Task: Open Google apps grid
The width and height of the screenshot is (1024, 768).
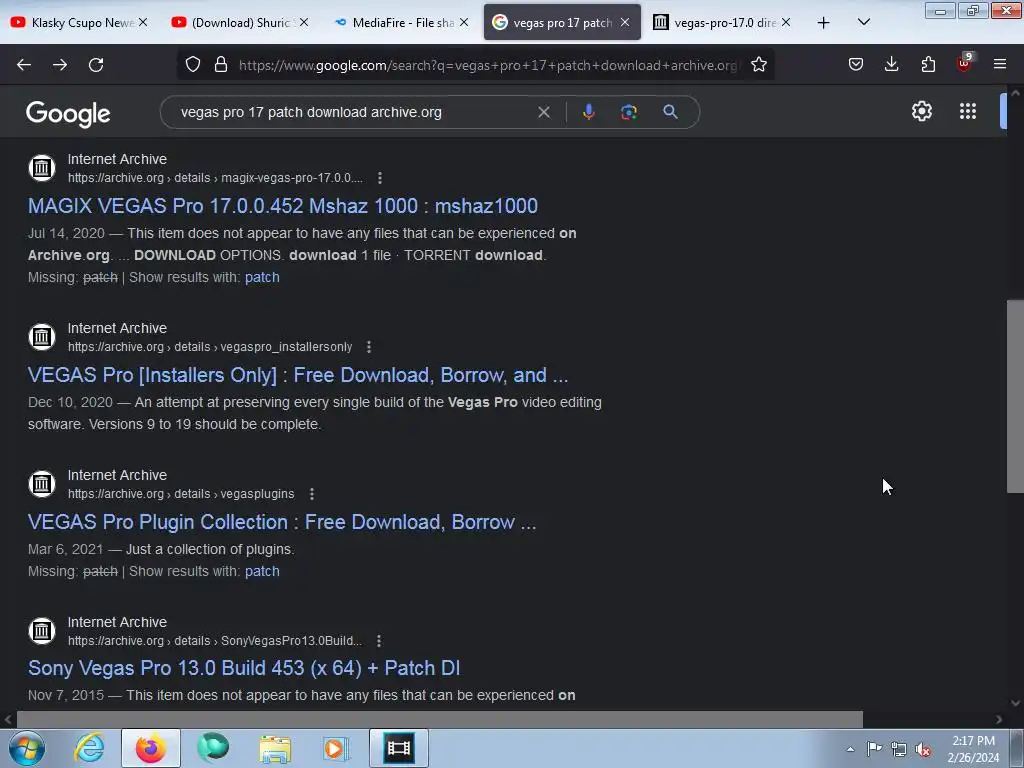Action: [x=968, y=111]
